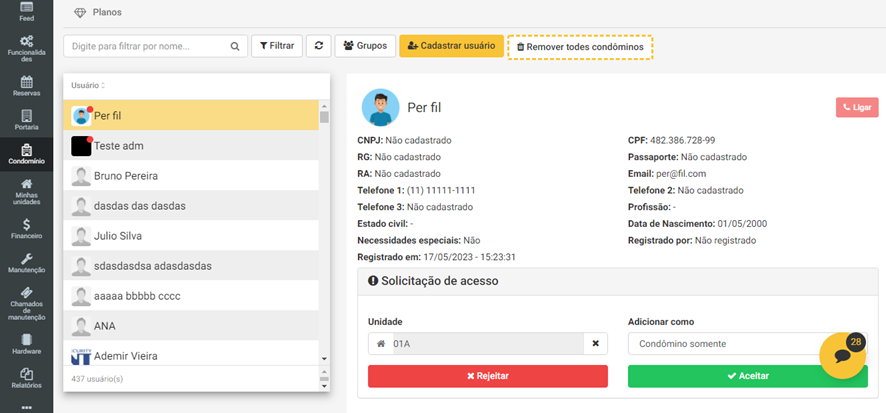
Task: Go to Reservas calendar icon
Action: point(26,81)
